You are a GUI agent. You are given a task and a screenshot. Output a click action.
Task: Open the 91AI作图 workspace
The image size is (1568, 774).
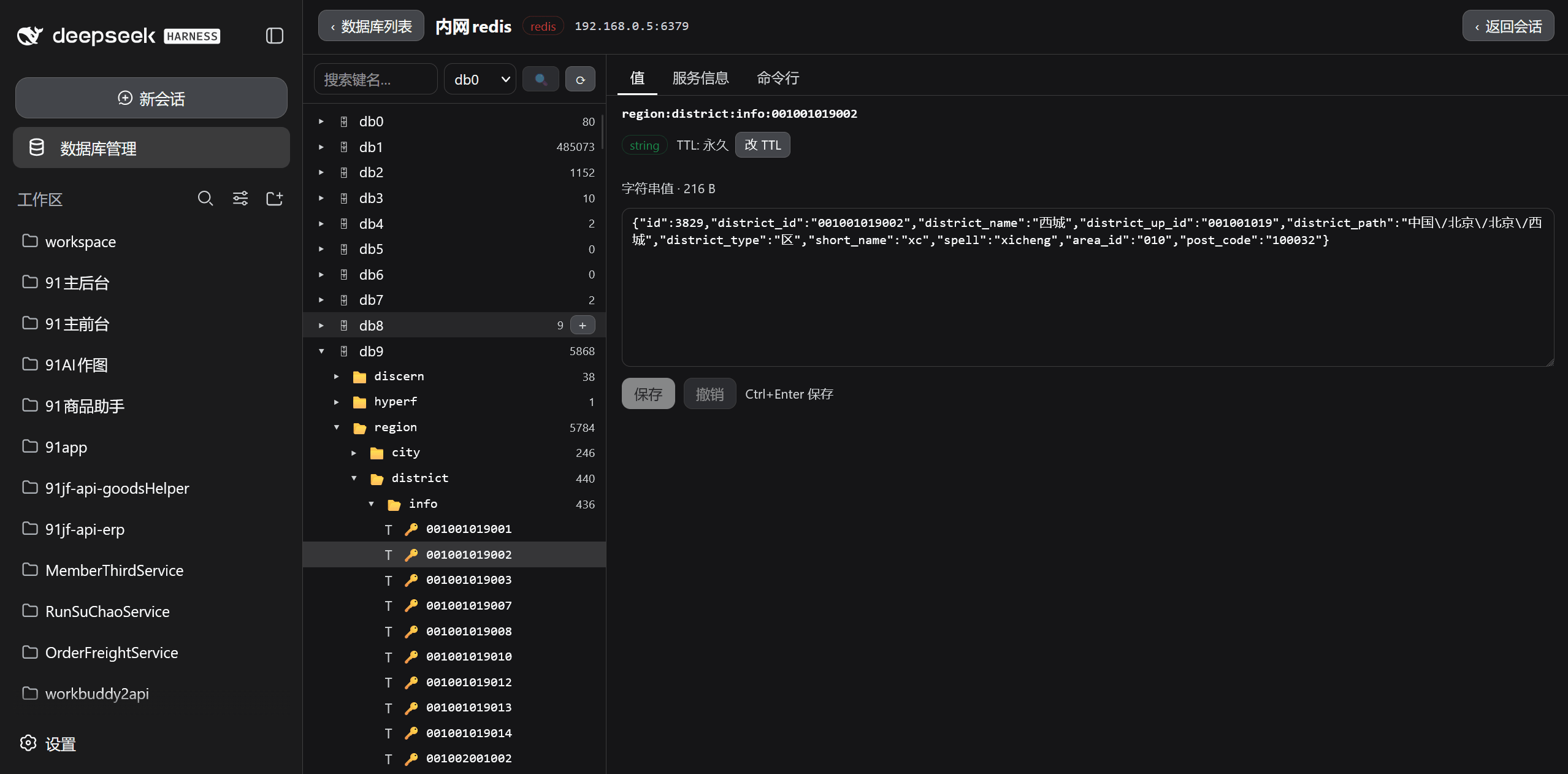pos(151,365)
